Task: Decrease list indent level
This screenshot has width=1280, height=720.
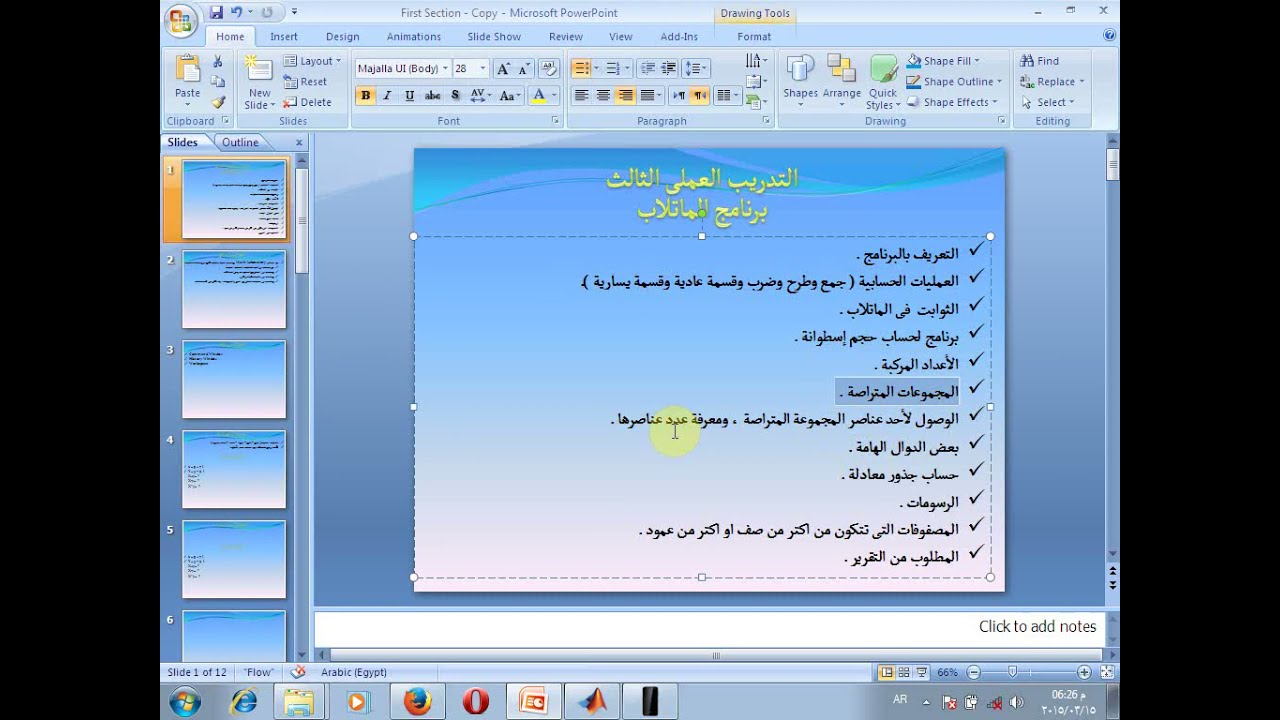Action: (648, 68)
